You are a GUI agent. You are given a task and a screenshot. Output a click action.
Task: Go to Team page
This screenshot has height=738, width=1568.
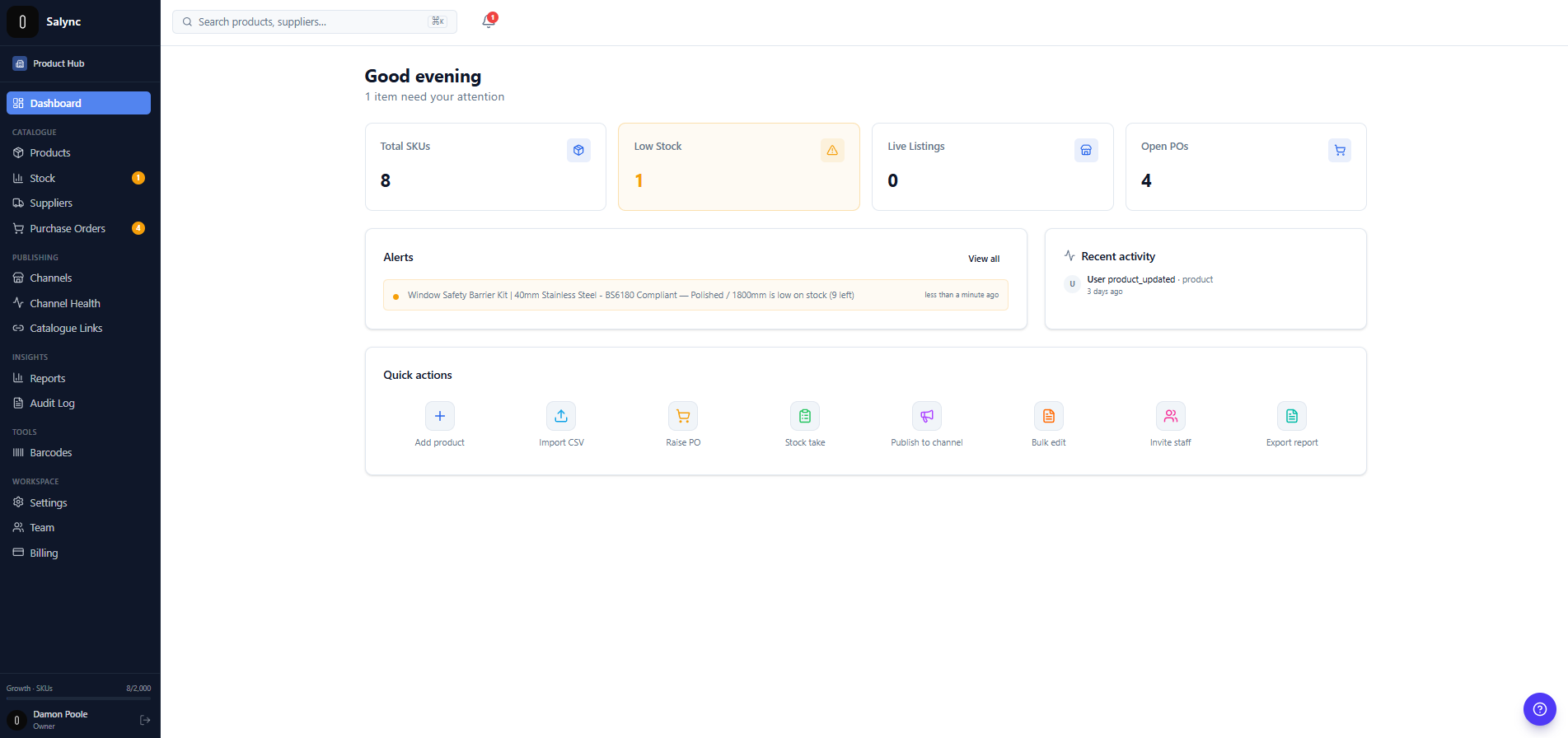[78, 527]
